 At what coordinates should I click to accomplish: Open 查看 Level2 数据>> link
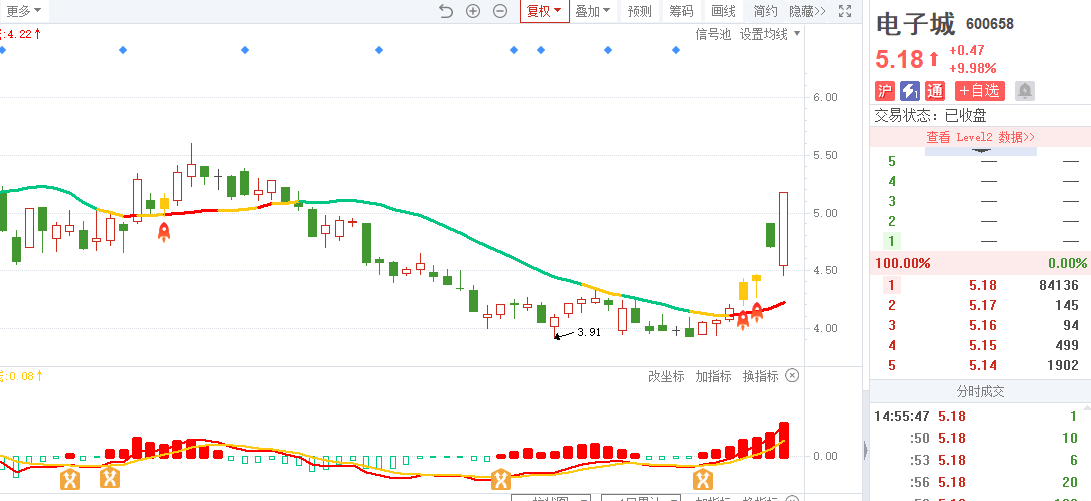980,137
